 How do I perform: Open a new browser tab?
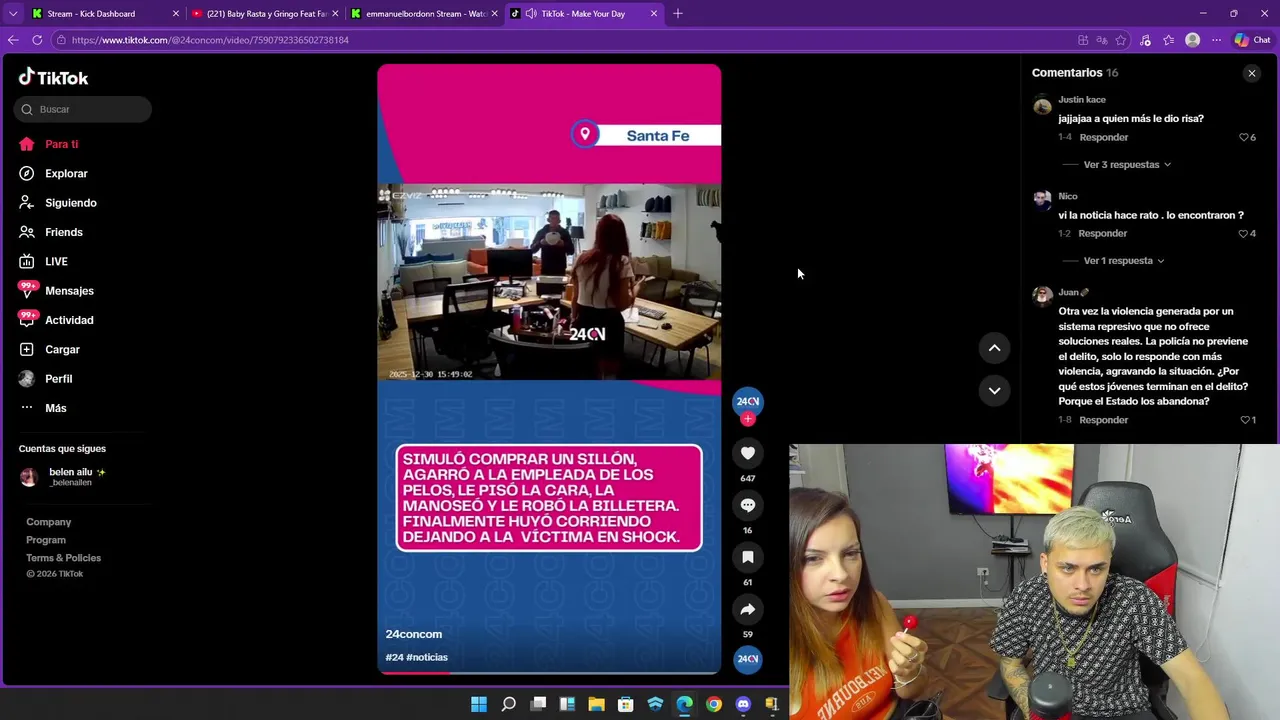[x=677, y=13]
